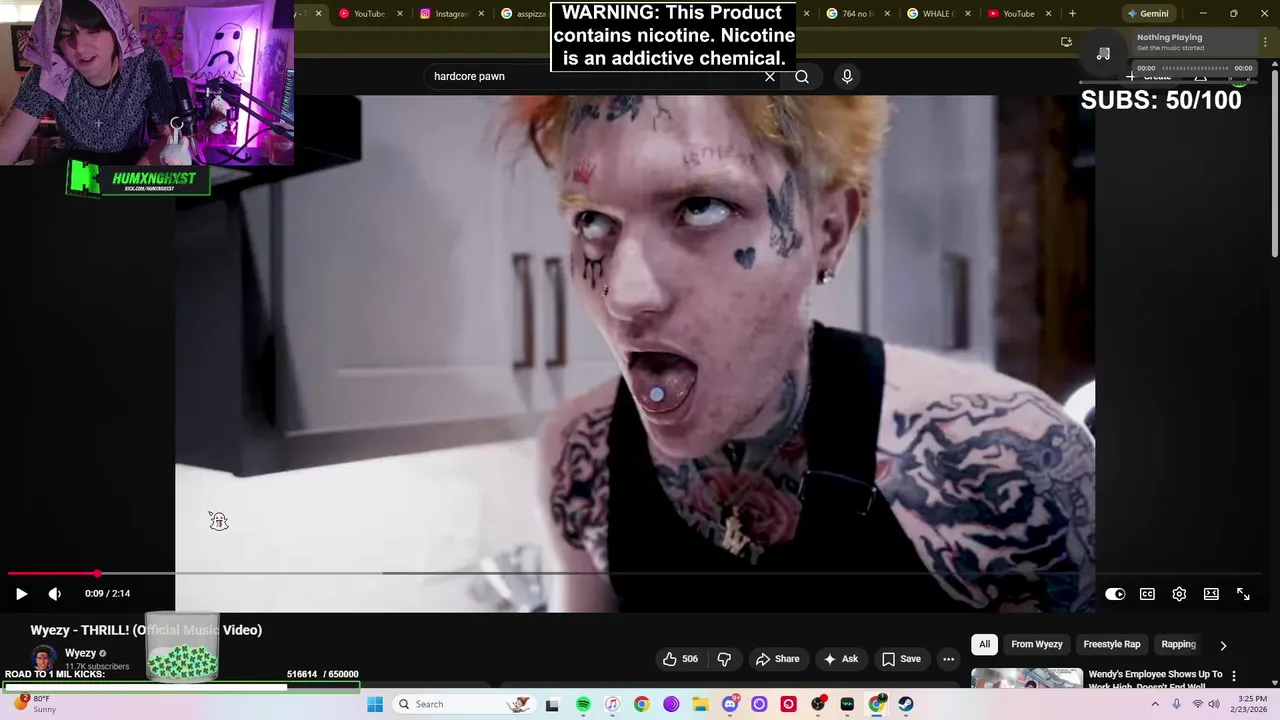This screenshot has width=1280, height=720.
Task: Show hidden system tray icons
Action: click(1155, 704)
